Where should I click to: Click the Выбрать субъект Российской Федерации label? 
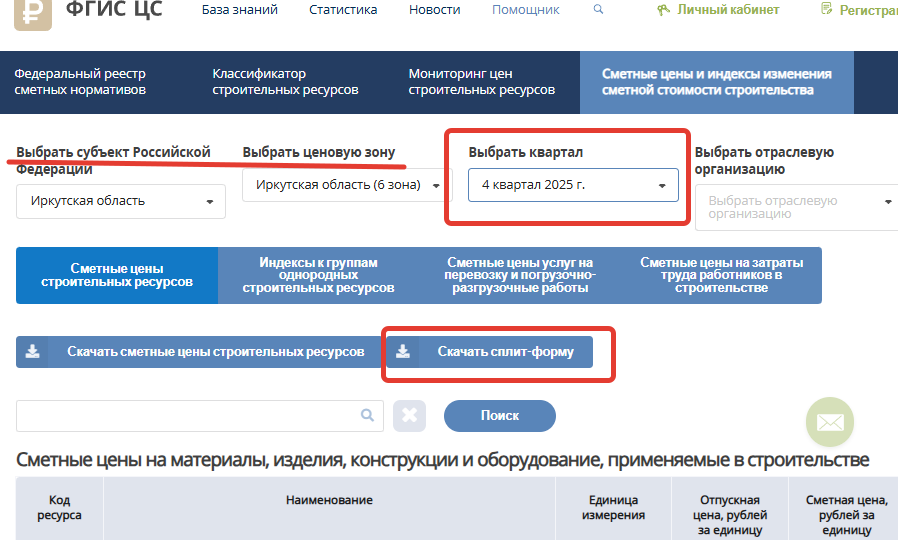tap(113, 160)
